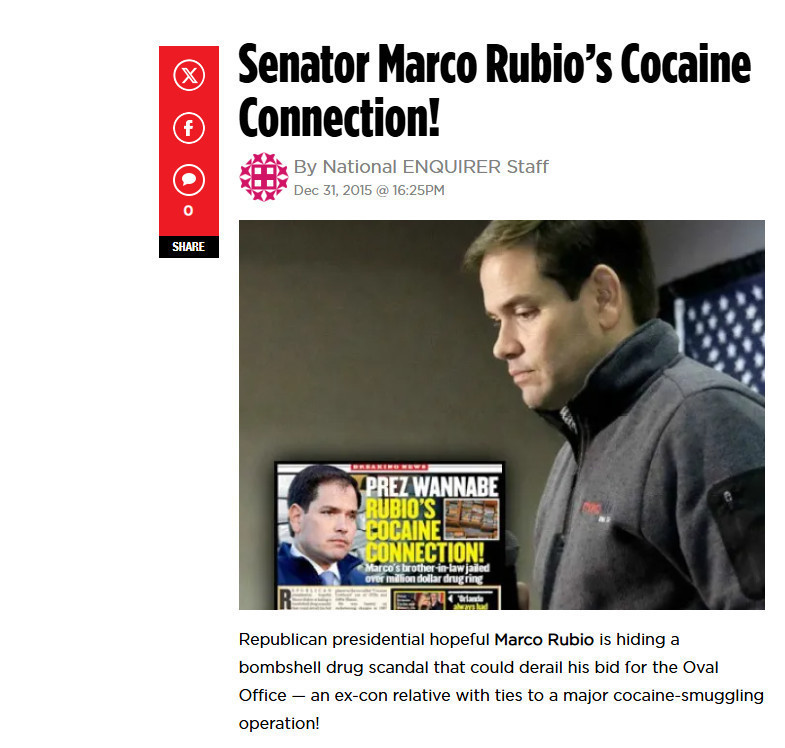Click the PREZ WANNABE text on the cover
Screen dimensions: 785x748
click(x=432, y=486)
